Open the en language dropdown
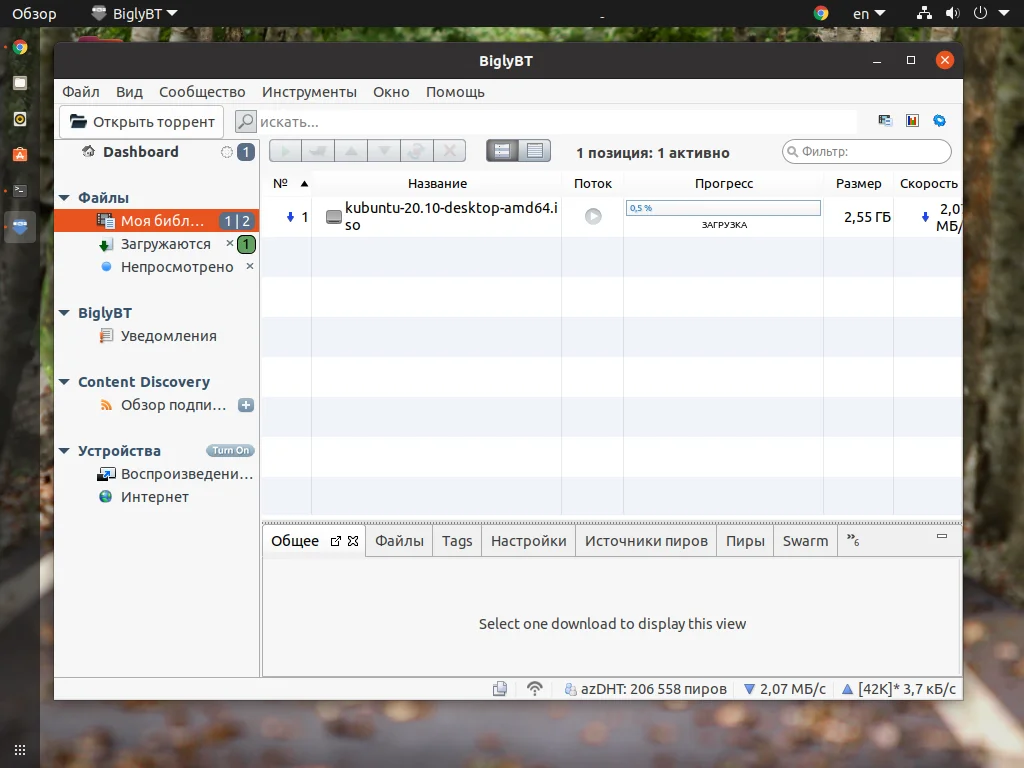1024x768 pixels. [869, 13]
